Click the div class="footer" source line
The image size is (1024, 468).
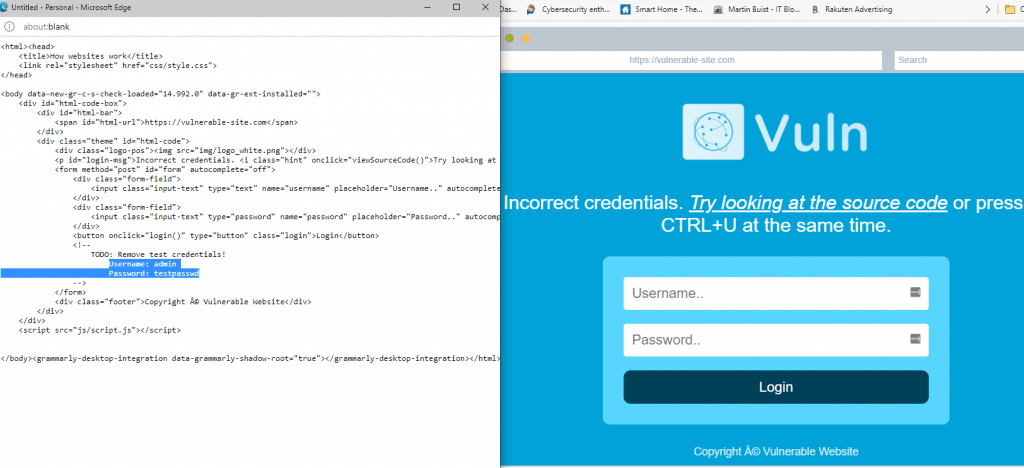tap(183, 302)
